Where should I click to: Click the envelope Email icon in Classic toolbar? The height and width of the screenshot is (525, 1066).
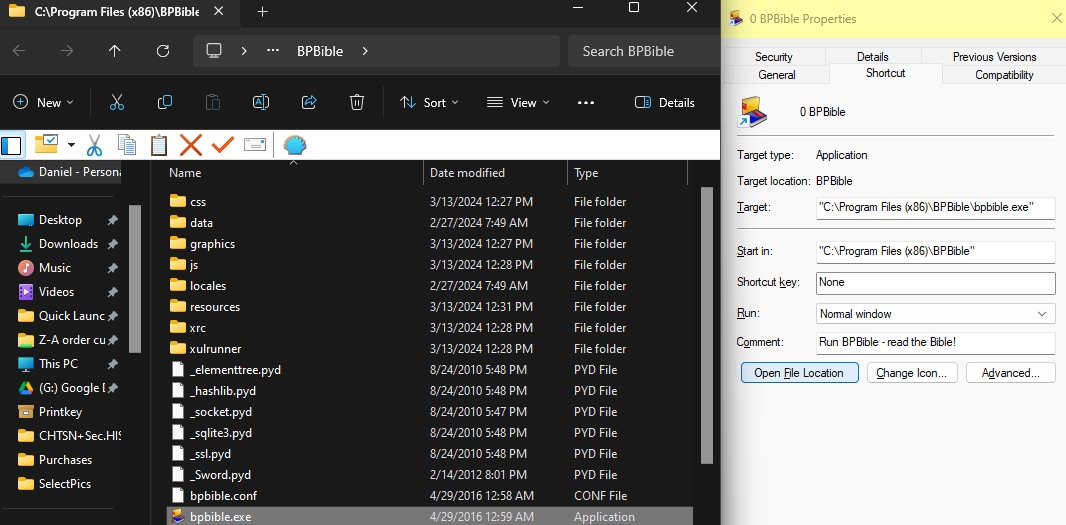[255, 145]
